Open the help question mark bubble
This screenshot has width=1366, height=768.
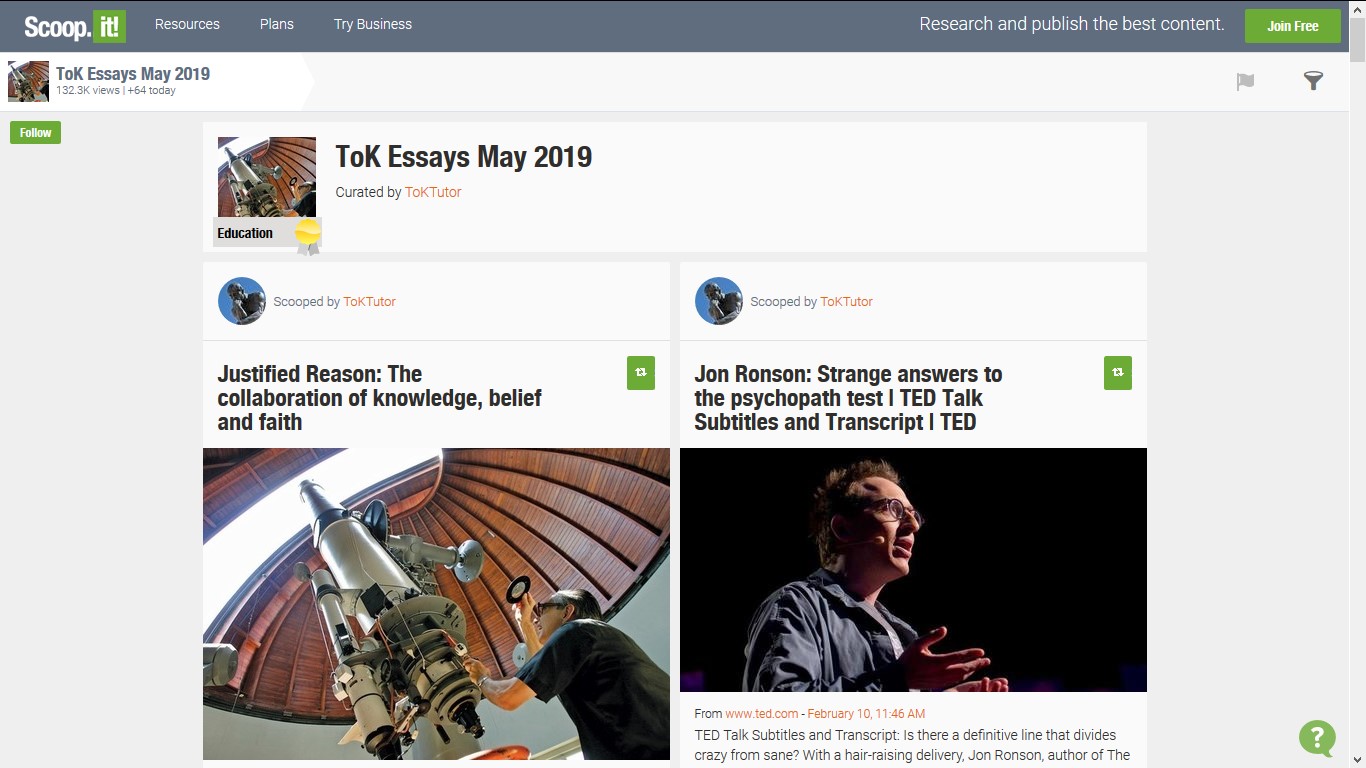1317,738
